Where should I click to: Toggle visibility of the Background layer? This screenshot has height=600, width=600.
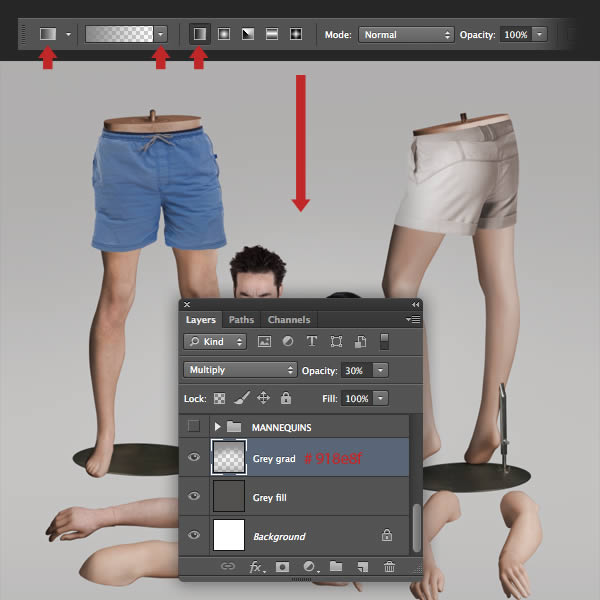click(x=194, y=536)
